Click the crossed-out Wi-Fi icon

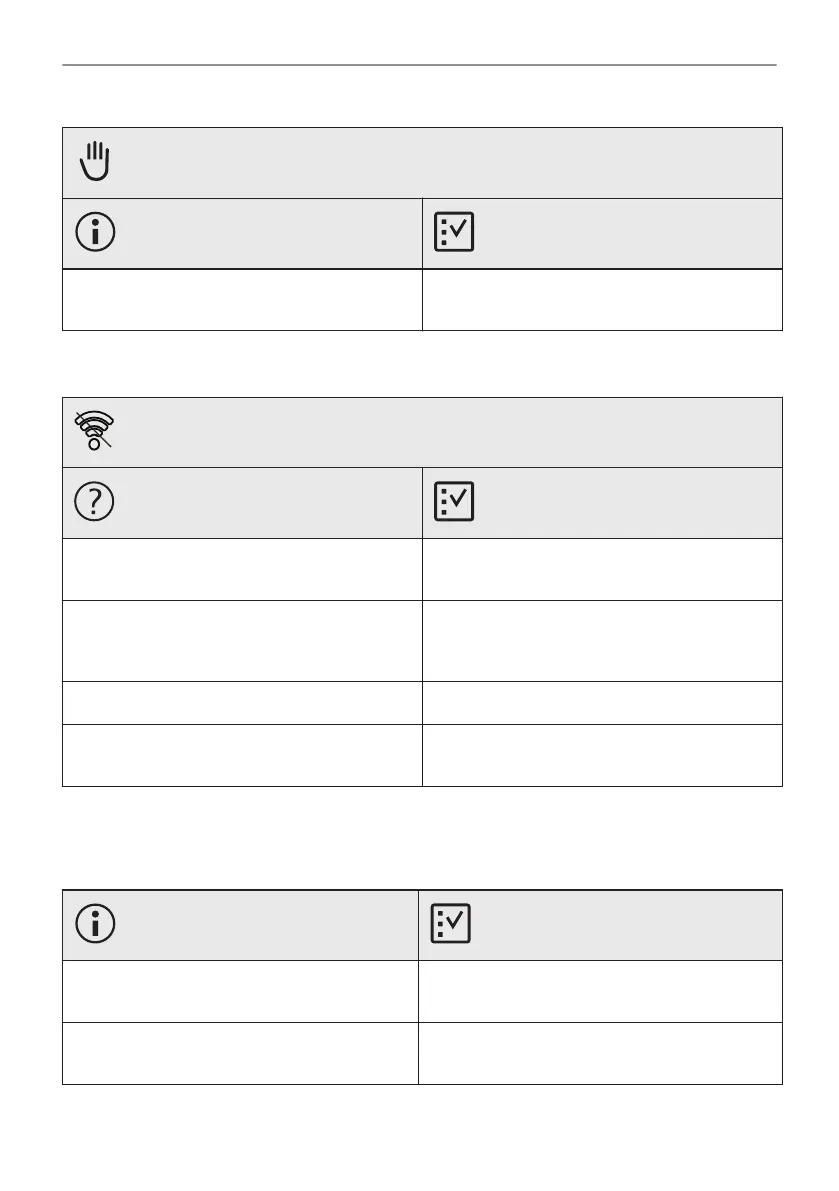click(x=96, y=431)
